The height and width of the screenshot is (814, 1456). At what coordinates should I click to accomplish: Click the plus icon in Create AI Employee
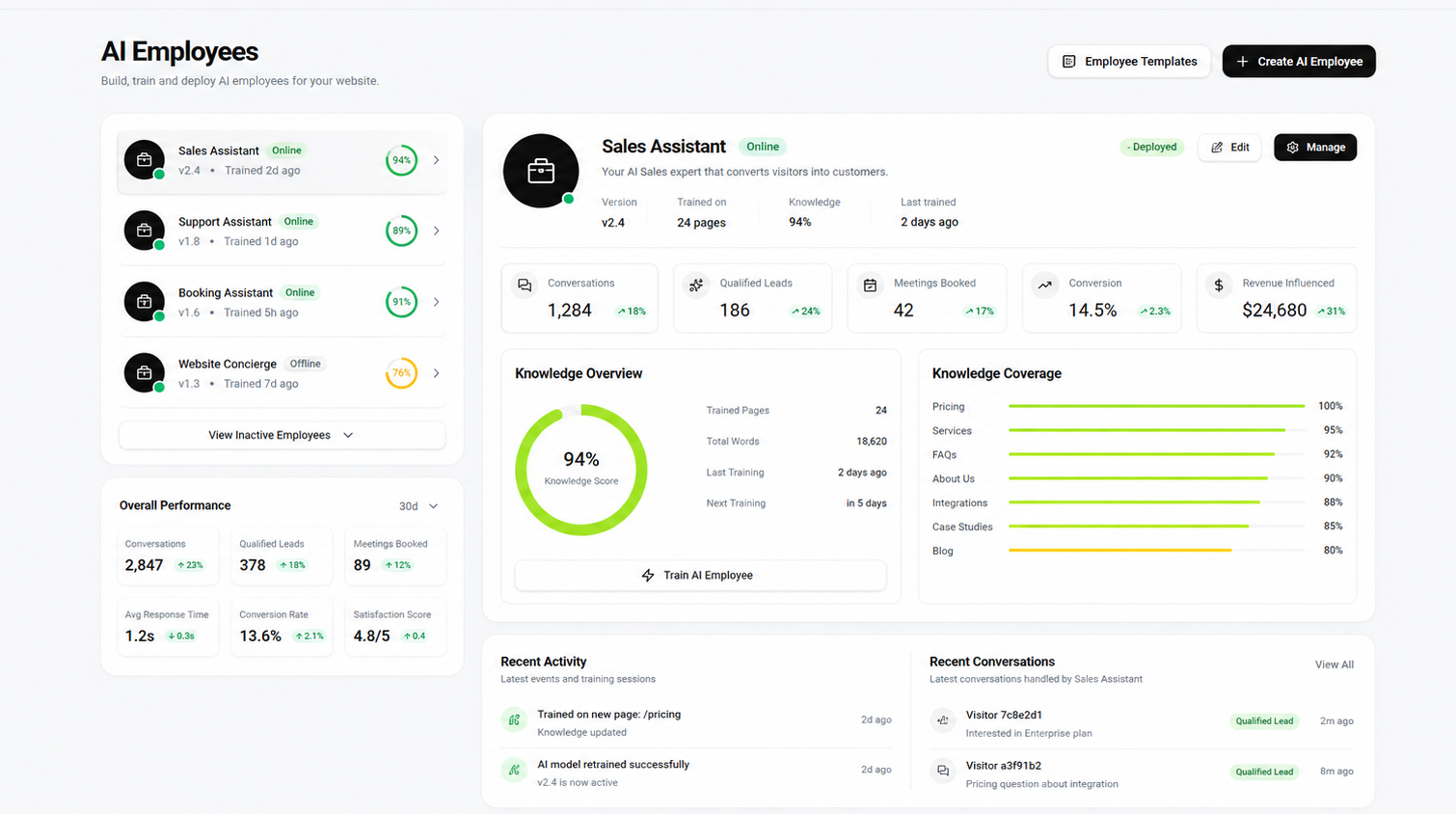click(1242, 62)
